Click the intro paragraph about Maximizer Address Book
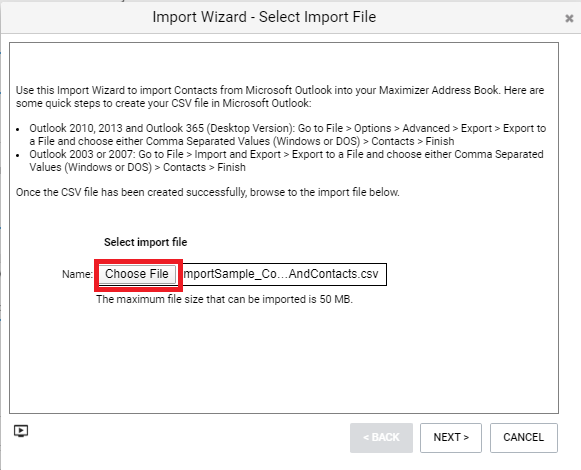The width and height of the screenshot is (581, 470). tap(280, 96)
